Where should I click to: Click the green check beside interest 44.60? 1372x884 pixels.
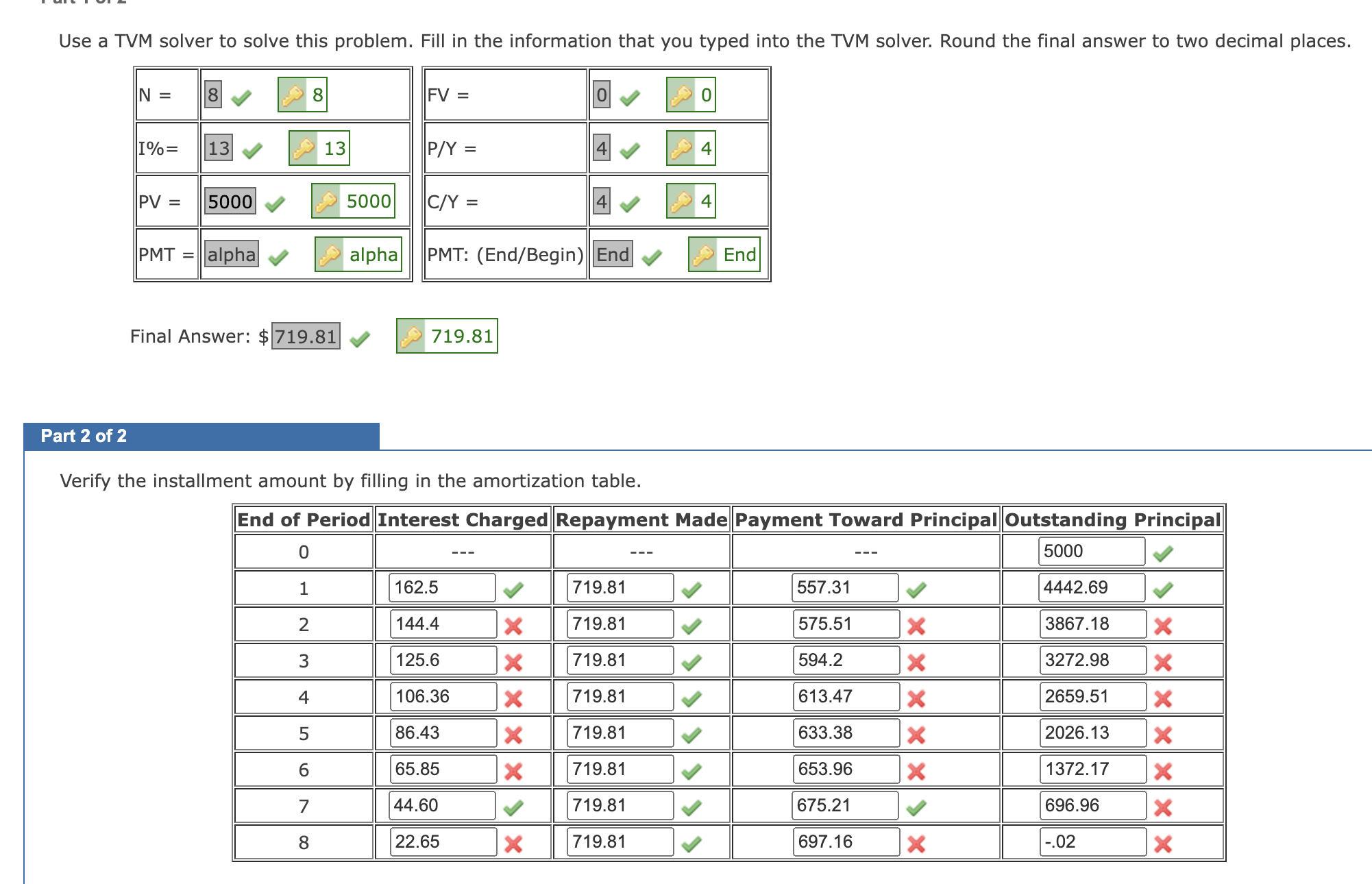click(x=513, y=807)
